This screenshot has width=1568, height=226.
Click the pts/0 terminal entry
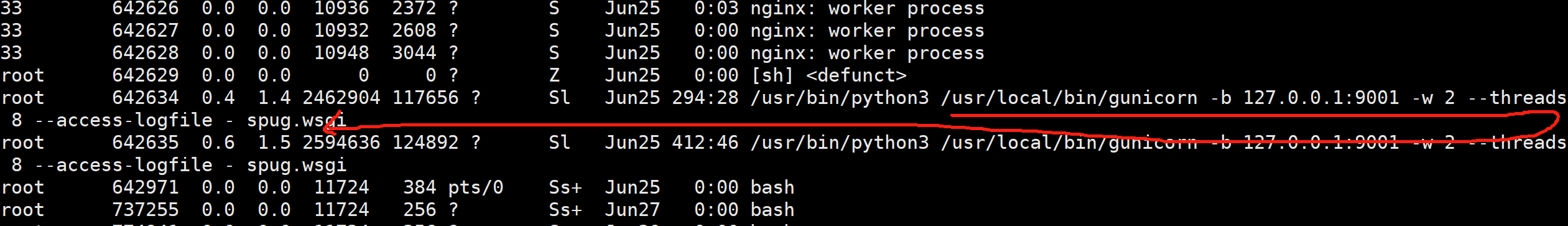[x=476, y=187]
